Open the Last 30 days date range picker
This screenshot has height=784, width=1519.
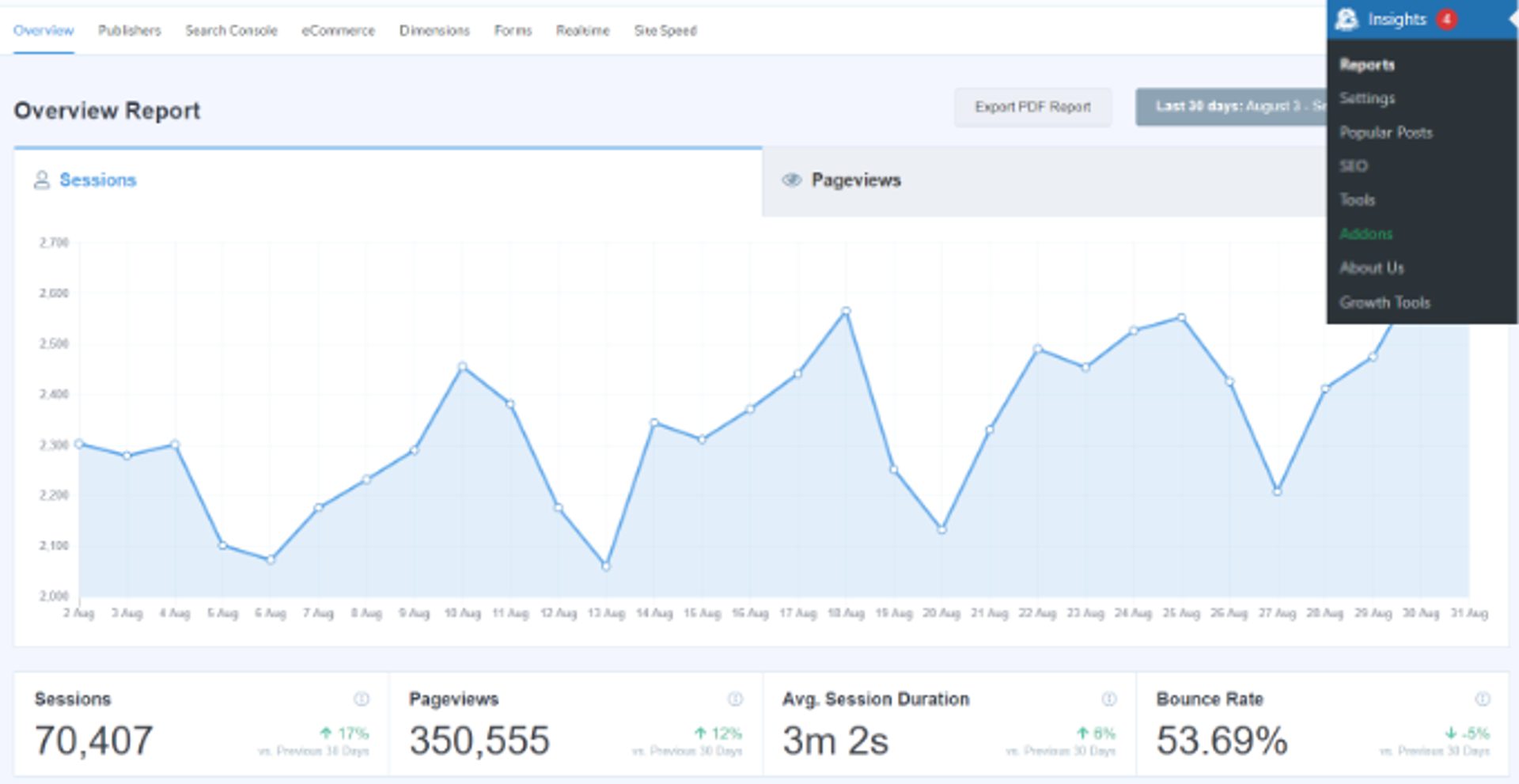point(1234,107)
